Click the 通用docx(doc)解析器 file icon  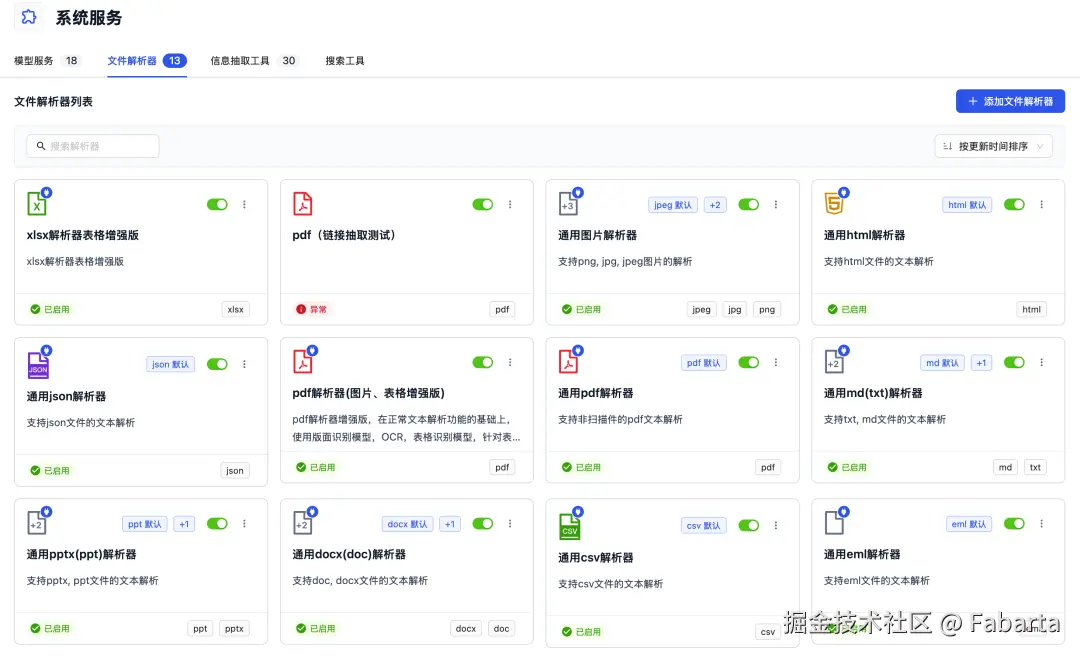pyautogui.click(x=303, y=523)
